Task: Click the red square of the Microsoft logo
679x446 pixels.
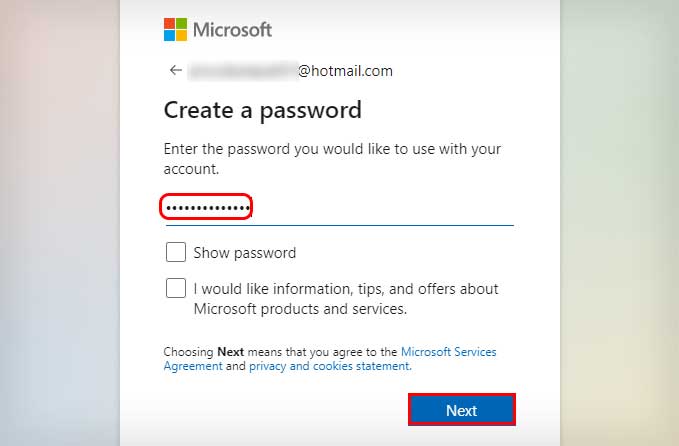Action: 169,23
